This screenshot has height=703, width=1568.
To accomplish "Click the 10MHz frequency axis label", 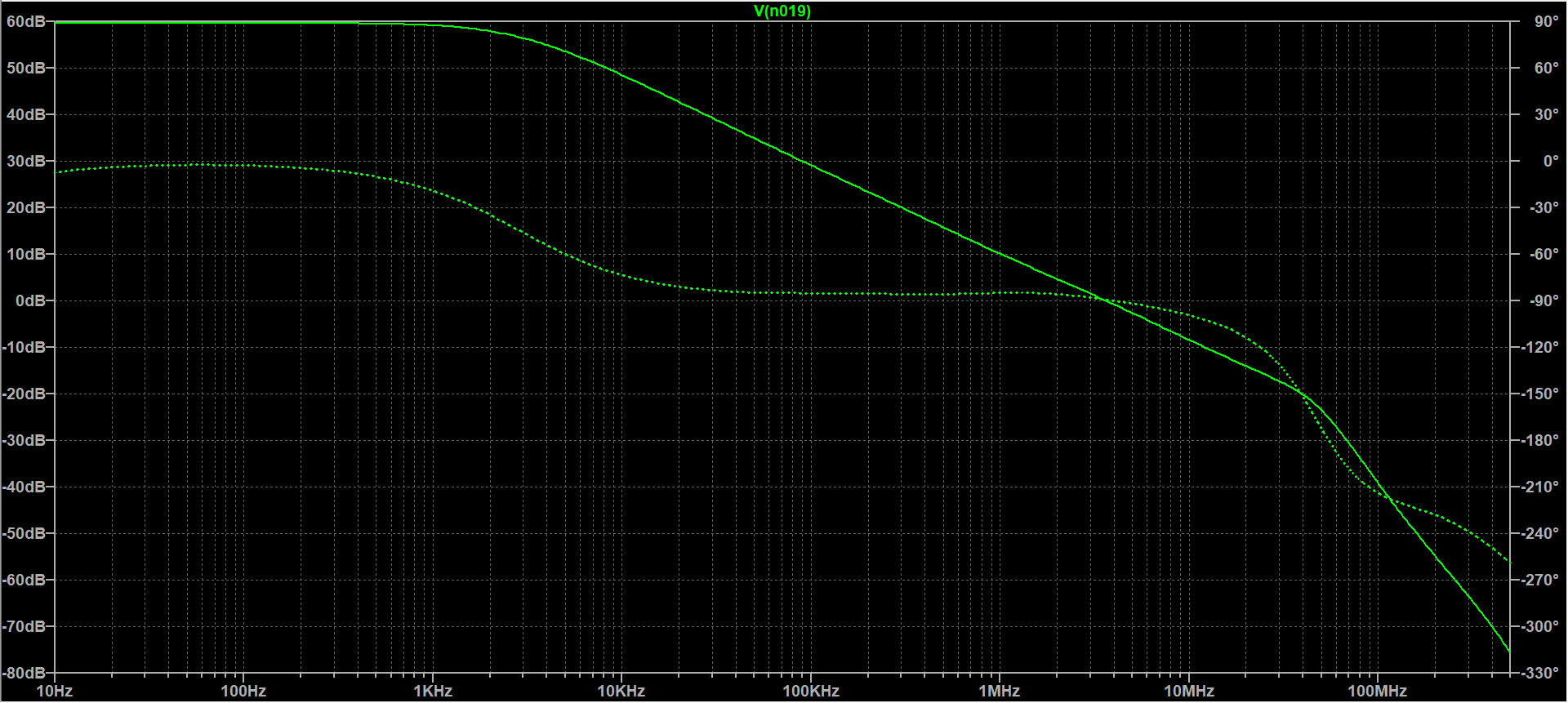I will (x=1189, y=692).
